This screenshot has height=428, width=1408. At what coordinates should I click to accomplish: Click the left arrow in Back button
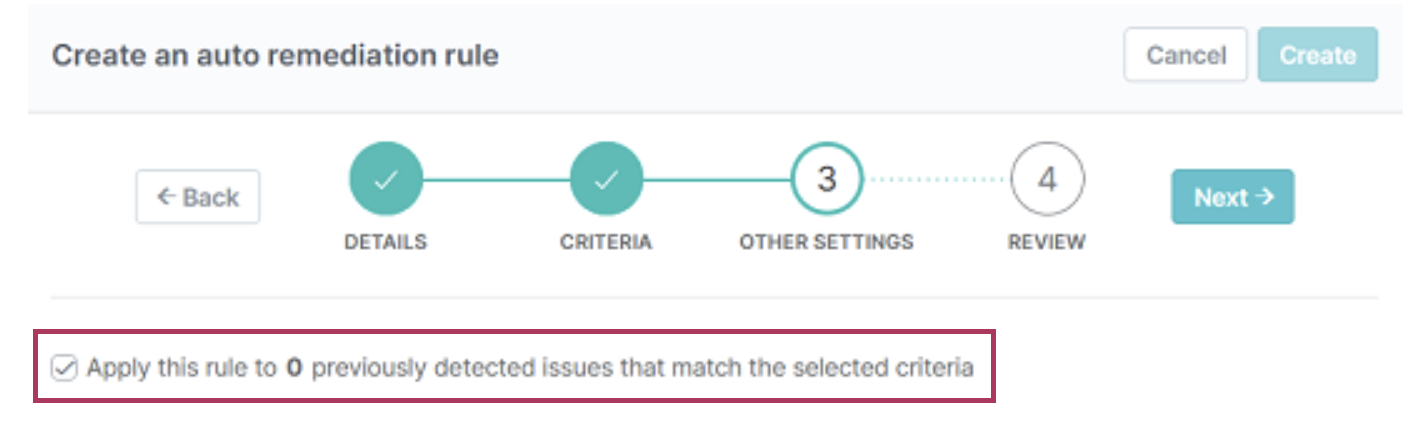(x=166, y=197)
